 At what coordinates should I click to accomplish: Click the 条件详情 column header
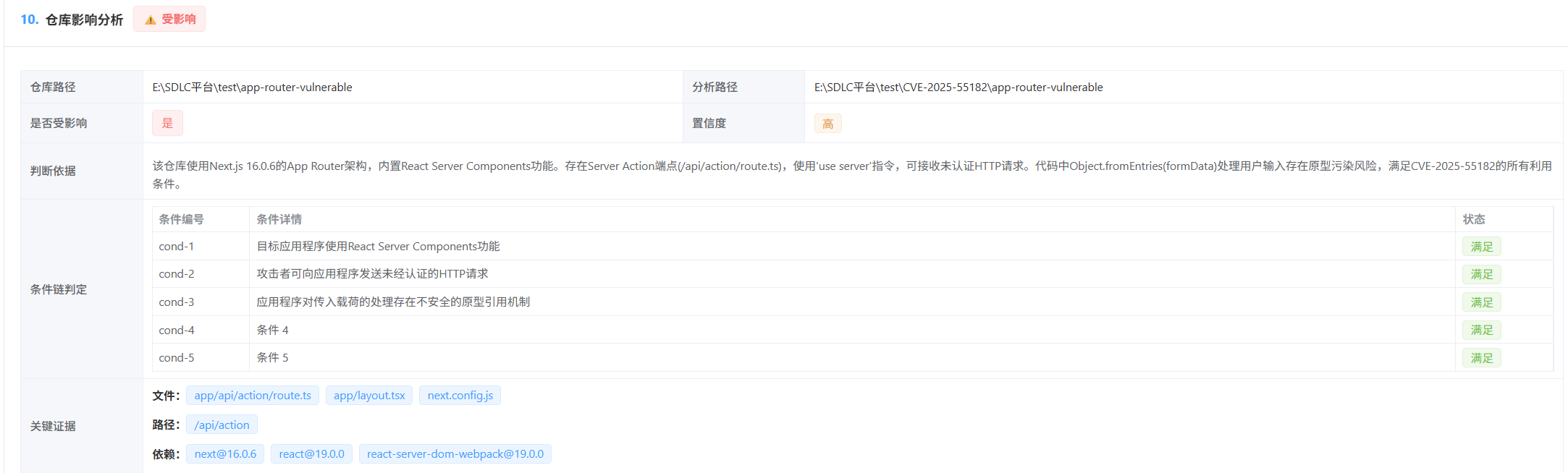coord(279,219)
